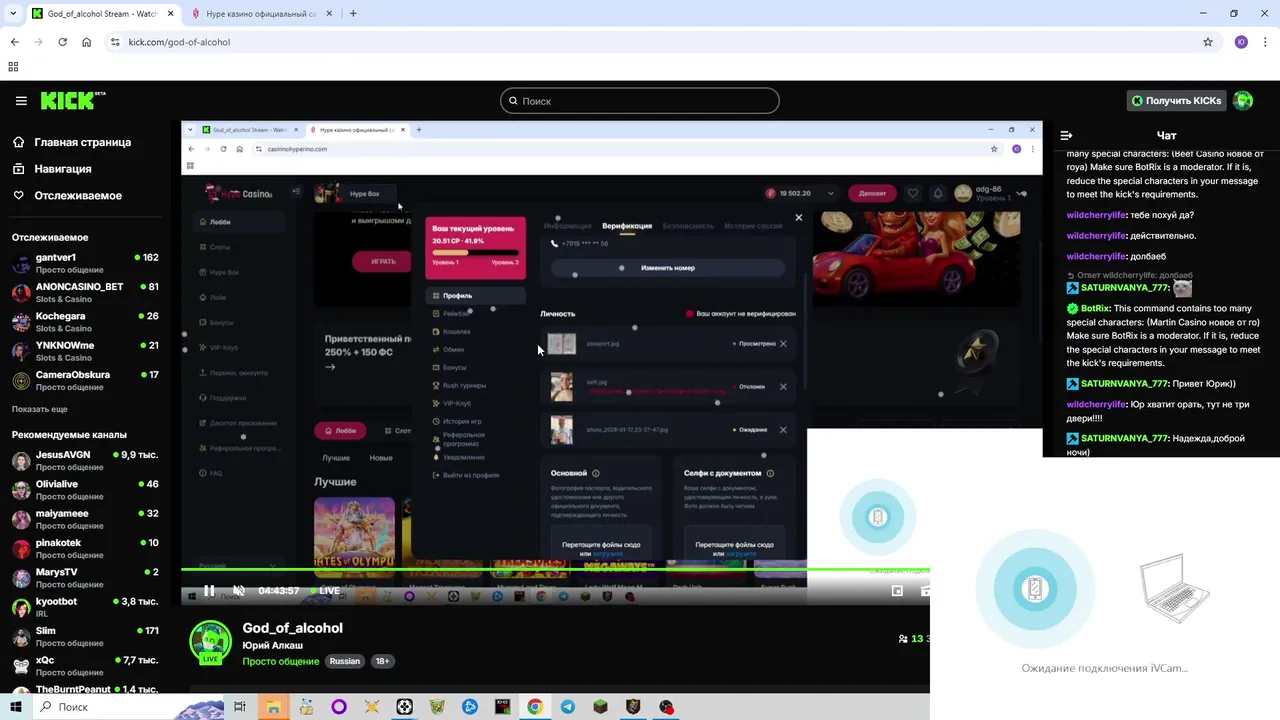Toggle theater mode icon in player
This screenshot has width=1280, height=720.
coord(897,591)
